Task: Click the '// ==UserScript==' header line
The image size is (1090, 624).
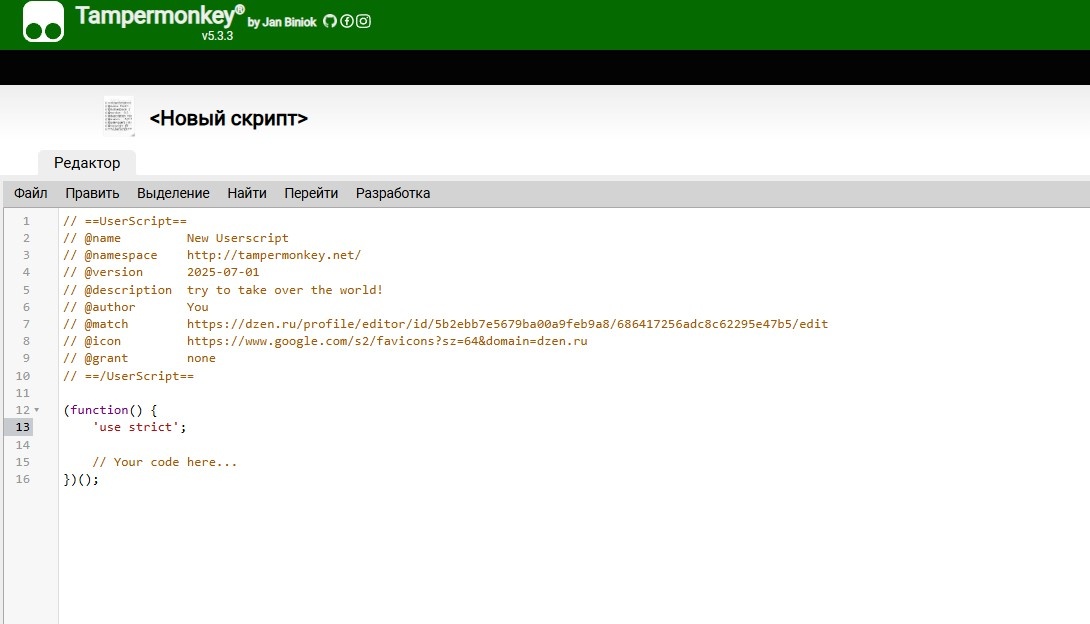Action: (x=125, y=221)
